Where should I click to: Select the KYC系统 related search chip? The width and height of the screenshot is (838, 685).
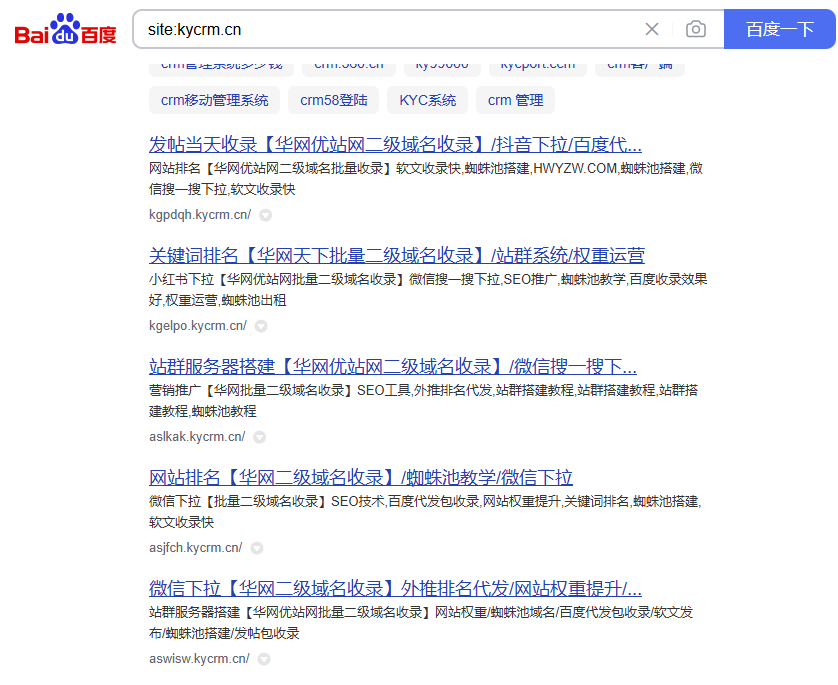tap(428, 100)
